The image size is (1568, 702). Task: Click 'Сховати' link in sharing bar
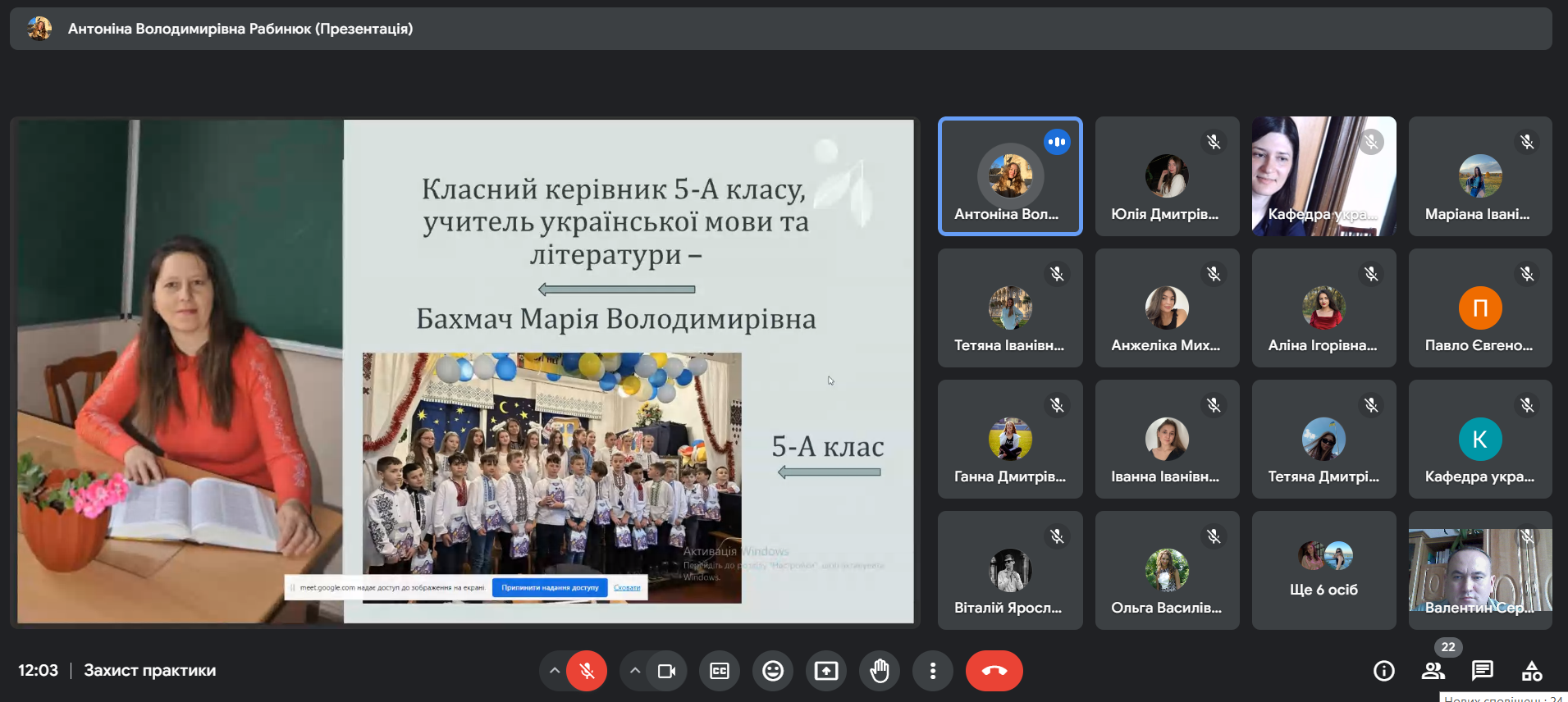[627, 587]
